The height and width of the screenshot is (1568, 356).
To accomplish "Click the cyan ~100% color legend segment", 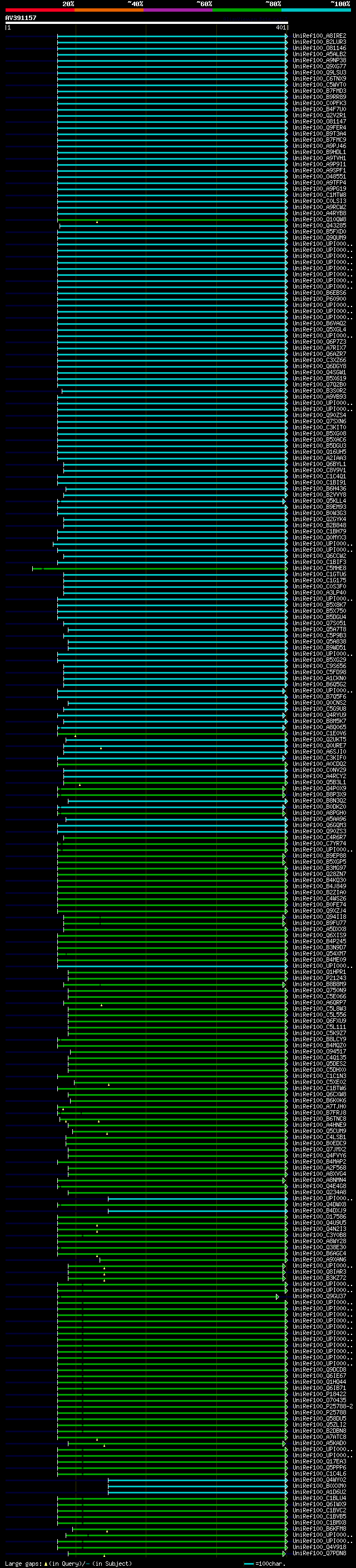I will click(316, 10).
